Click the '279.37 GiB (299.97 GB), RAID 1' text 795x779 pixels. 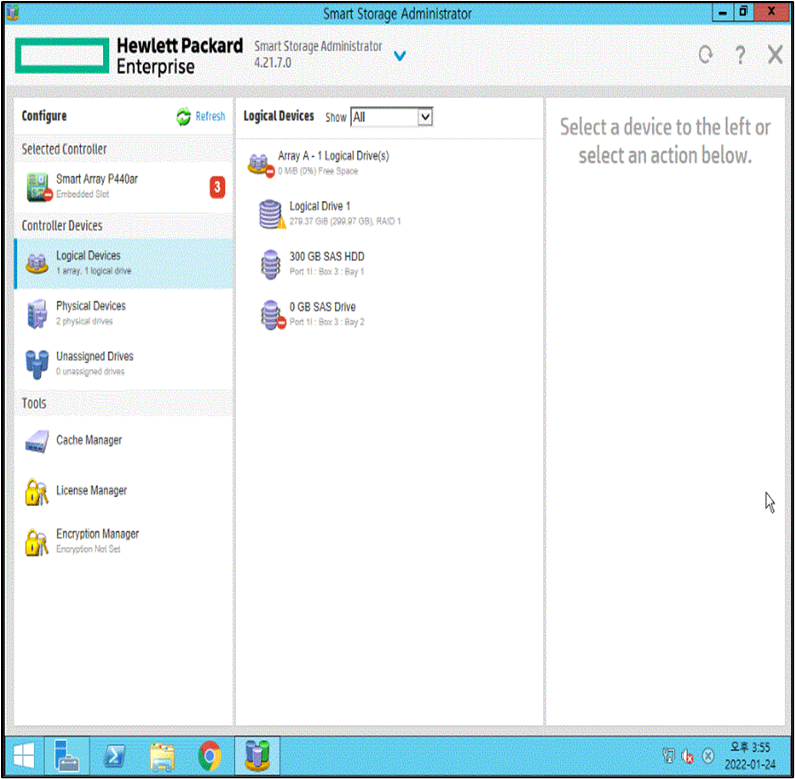click(x=345, y=222)
